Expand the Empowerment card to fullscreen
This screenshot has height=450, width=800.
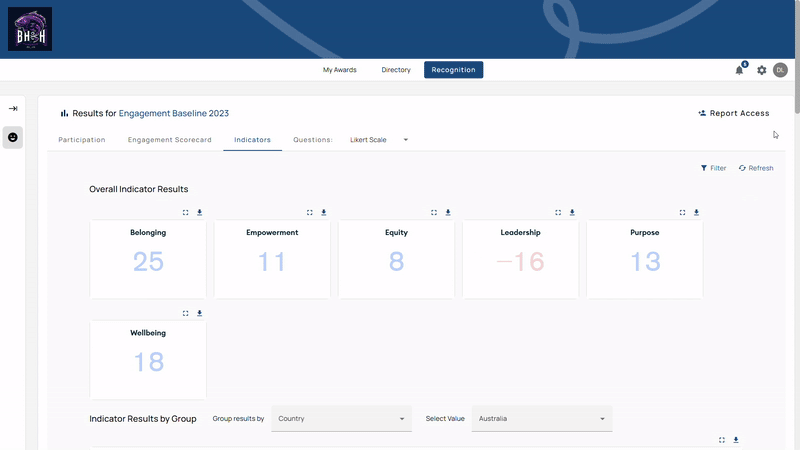click(x=310, y=212)
